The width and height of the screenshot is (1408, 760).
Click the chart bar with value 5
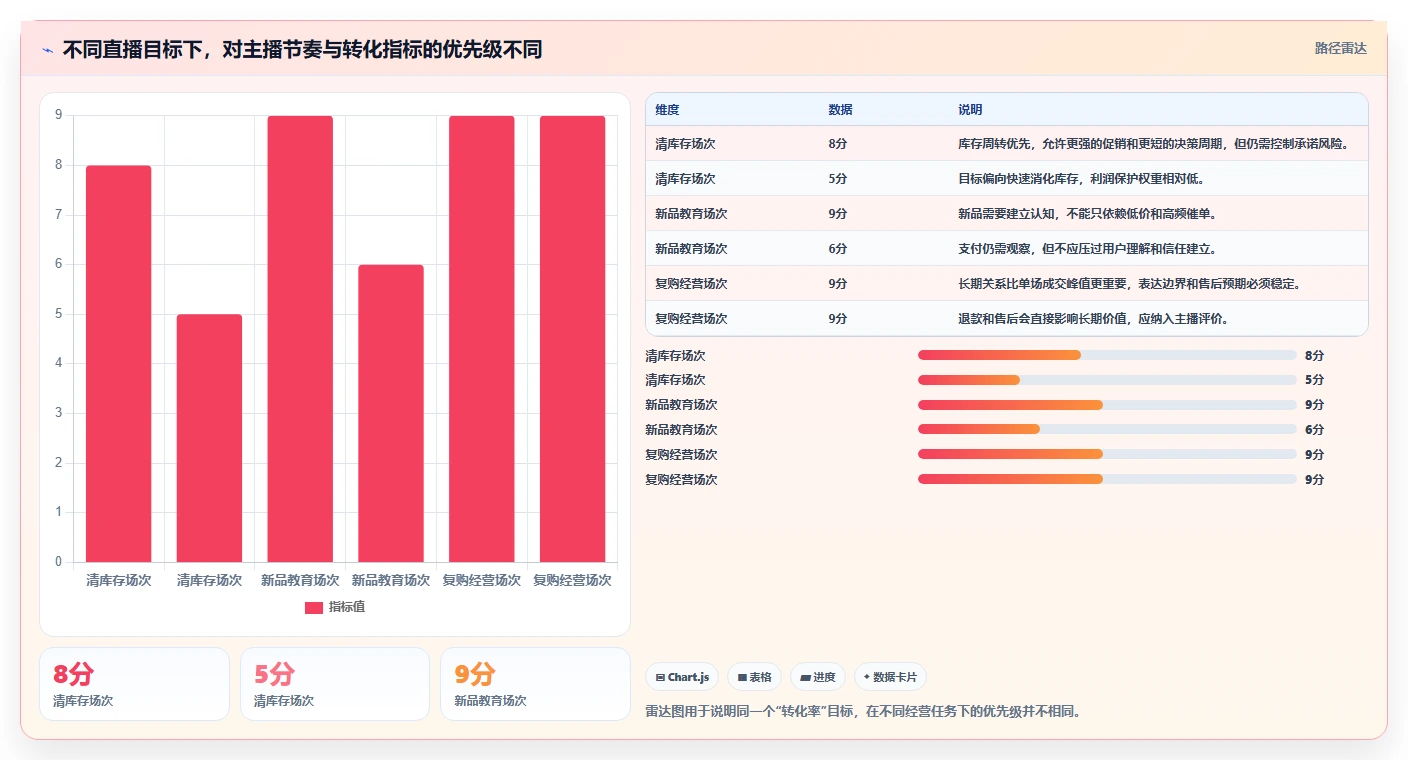tap(209, 438)
